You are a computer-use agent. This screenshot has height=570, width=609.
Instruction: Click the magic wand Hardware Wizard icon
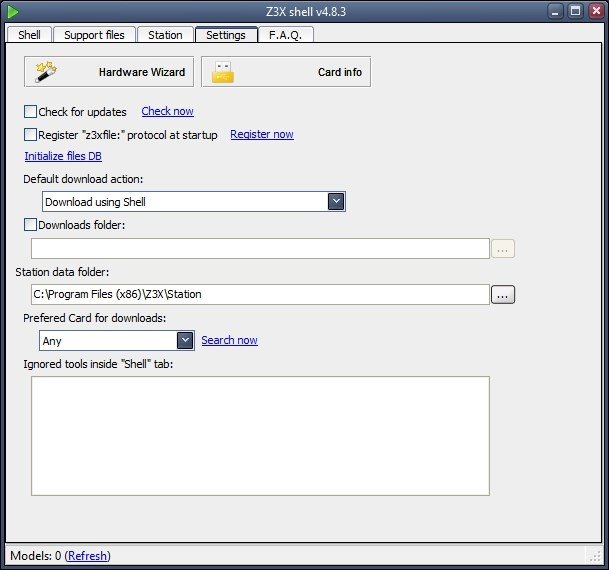click(46, 72)
